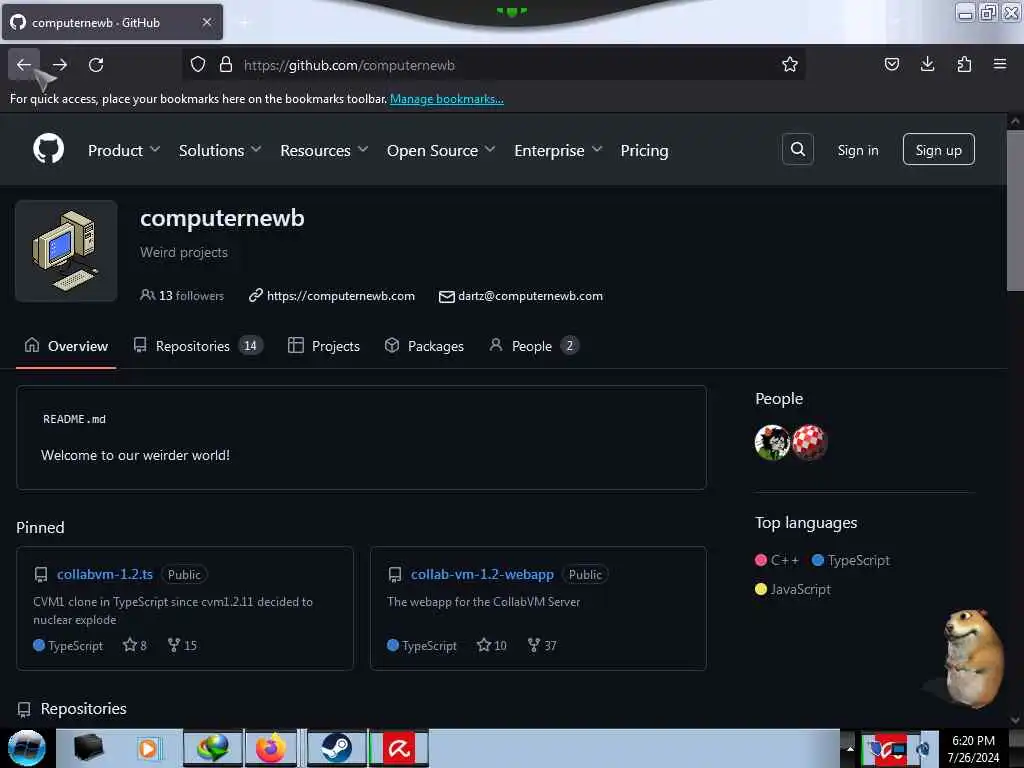Switch to the People tab
This screenshot has width=1024, height=768.
(534, 346)
